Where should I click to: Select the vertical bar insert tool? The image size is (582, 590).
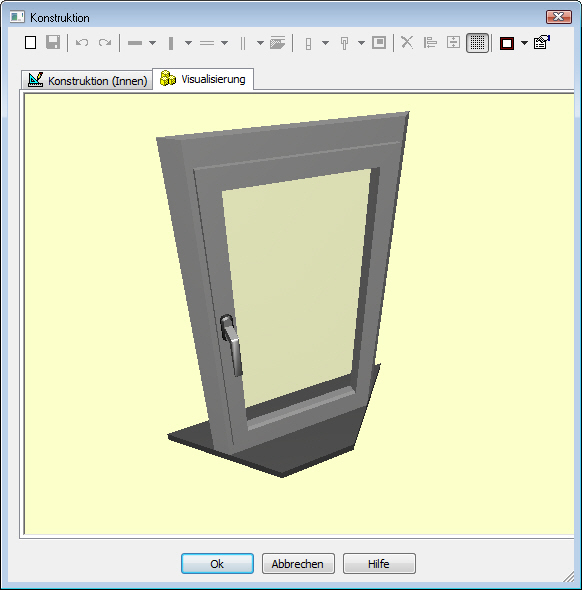point(171,43)
